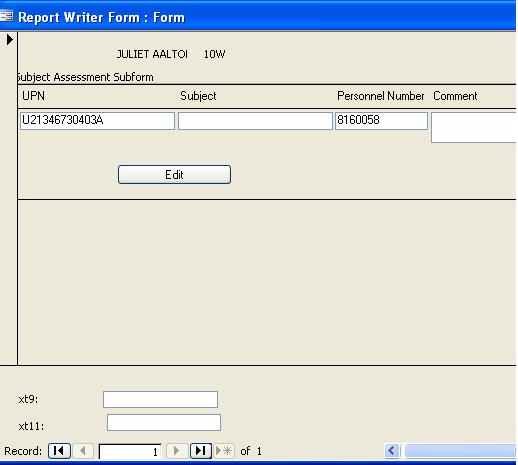Go to the first record
Viewport: 518px width, 465px height.
[x=59, y=451]
